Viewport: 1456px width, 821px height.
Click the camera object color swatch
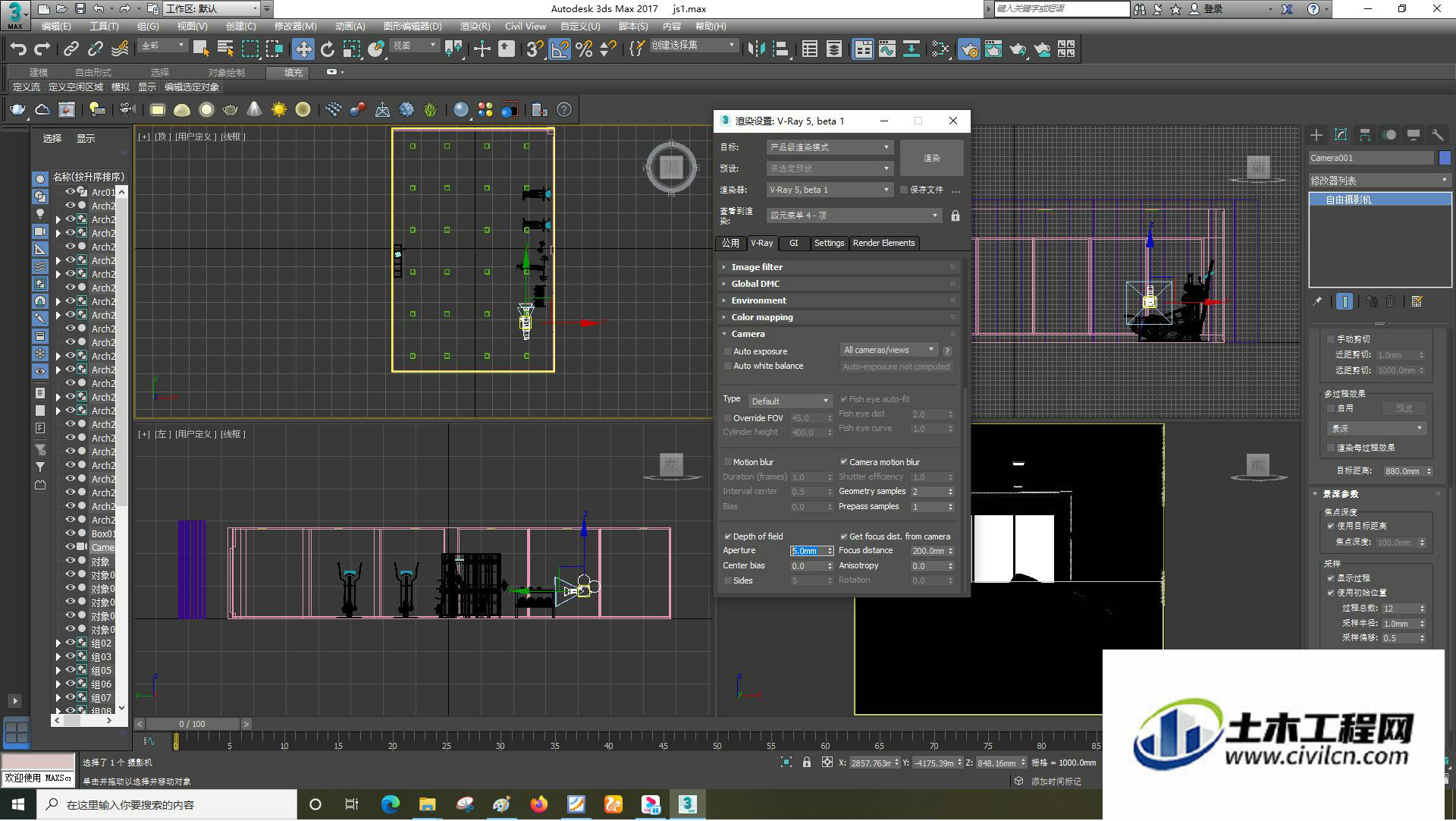click(x=1444, y=158)
